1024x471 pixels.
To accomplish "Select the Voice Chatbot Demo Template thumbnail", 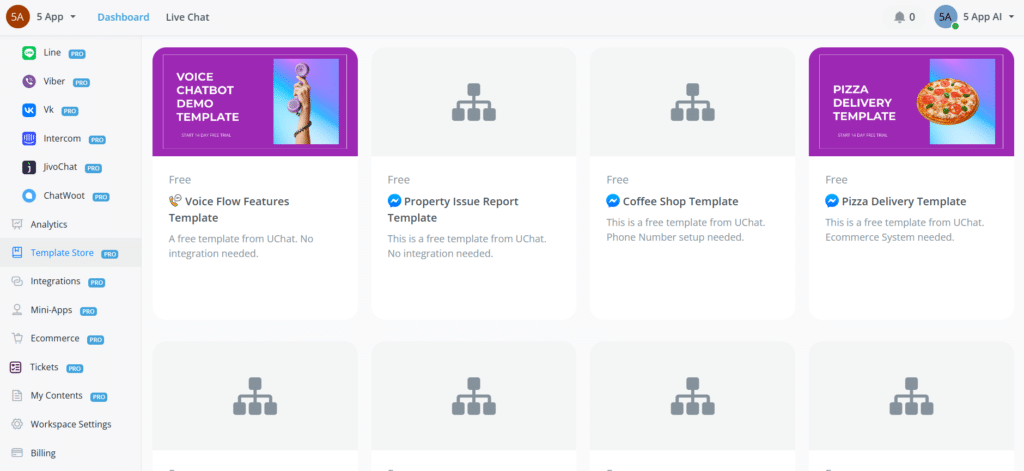I will point(255,102).
